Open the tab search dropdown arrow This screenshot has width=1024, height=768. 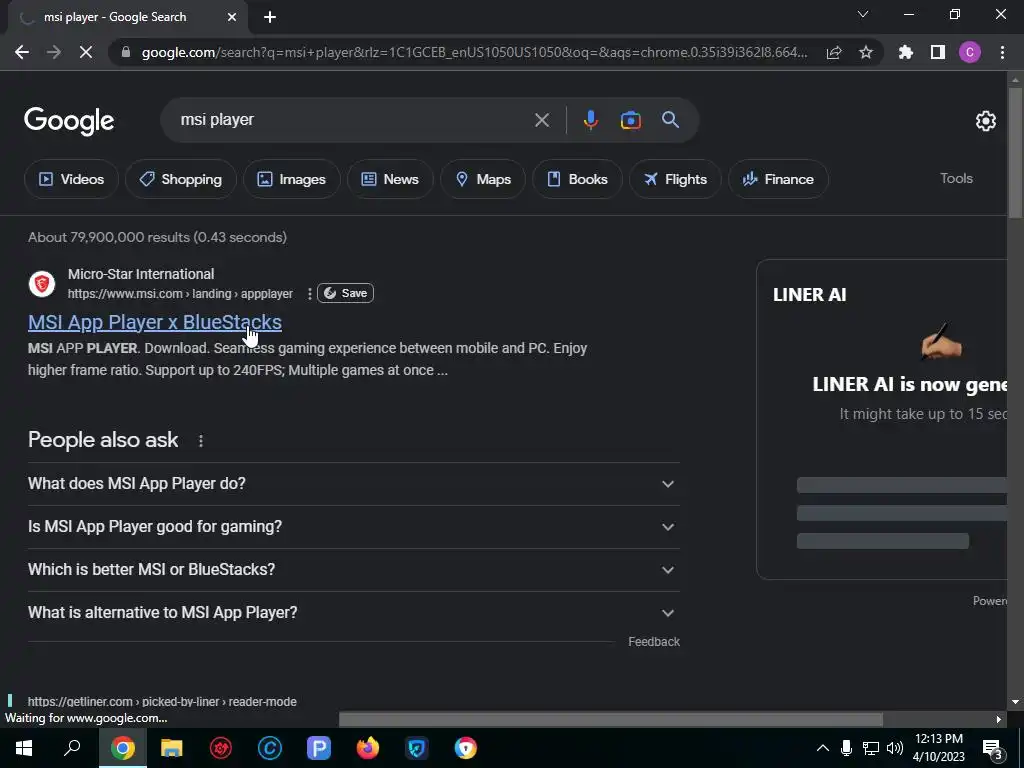point(863,14)
